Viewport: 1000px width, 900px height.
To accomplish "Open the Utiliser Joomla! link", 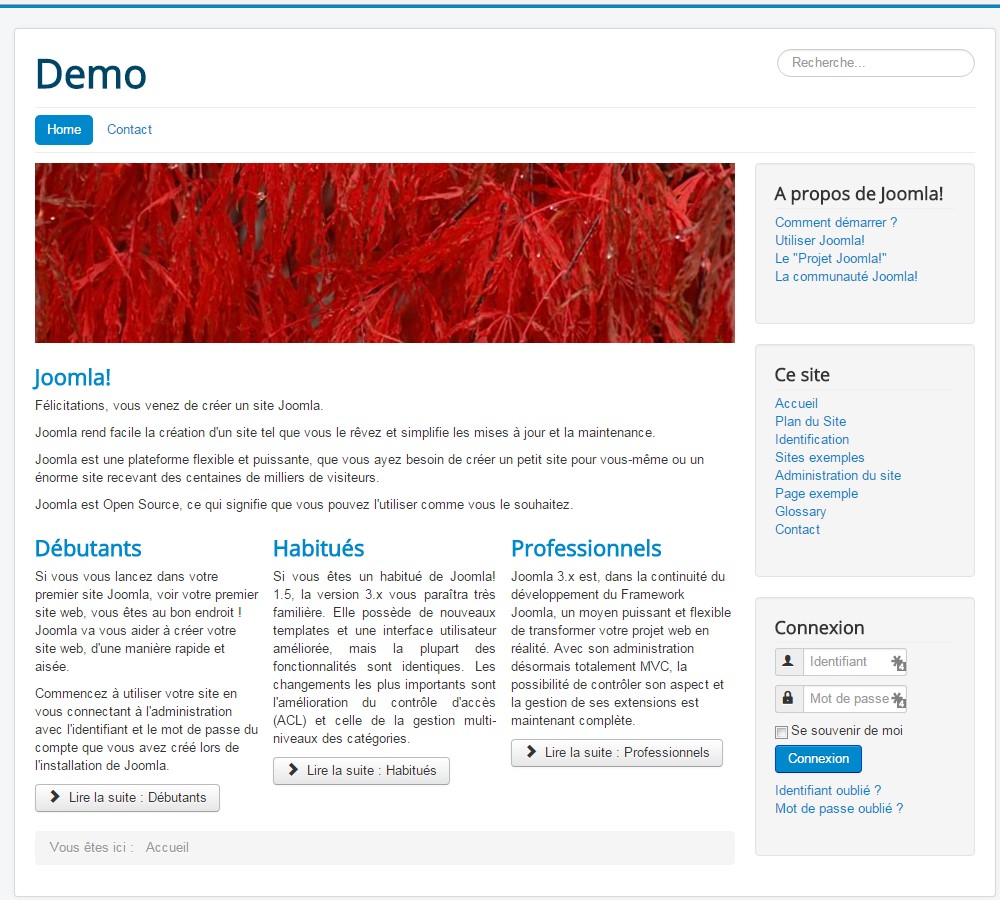I will click(x=820, y=240).
